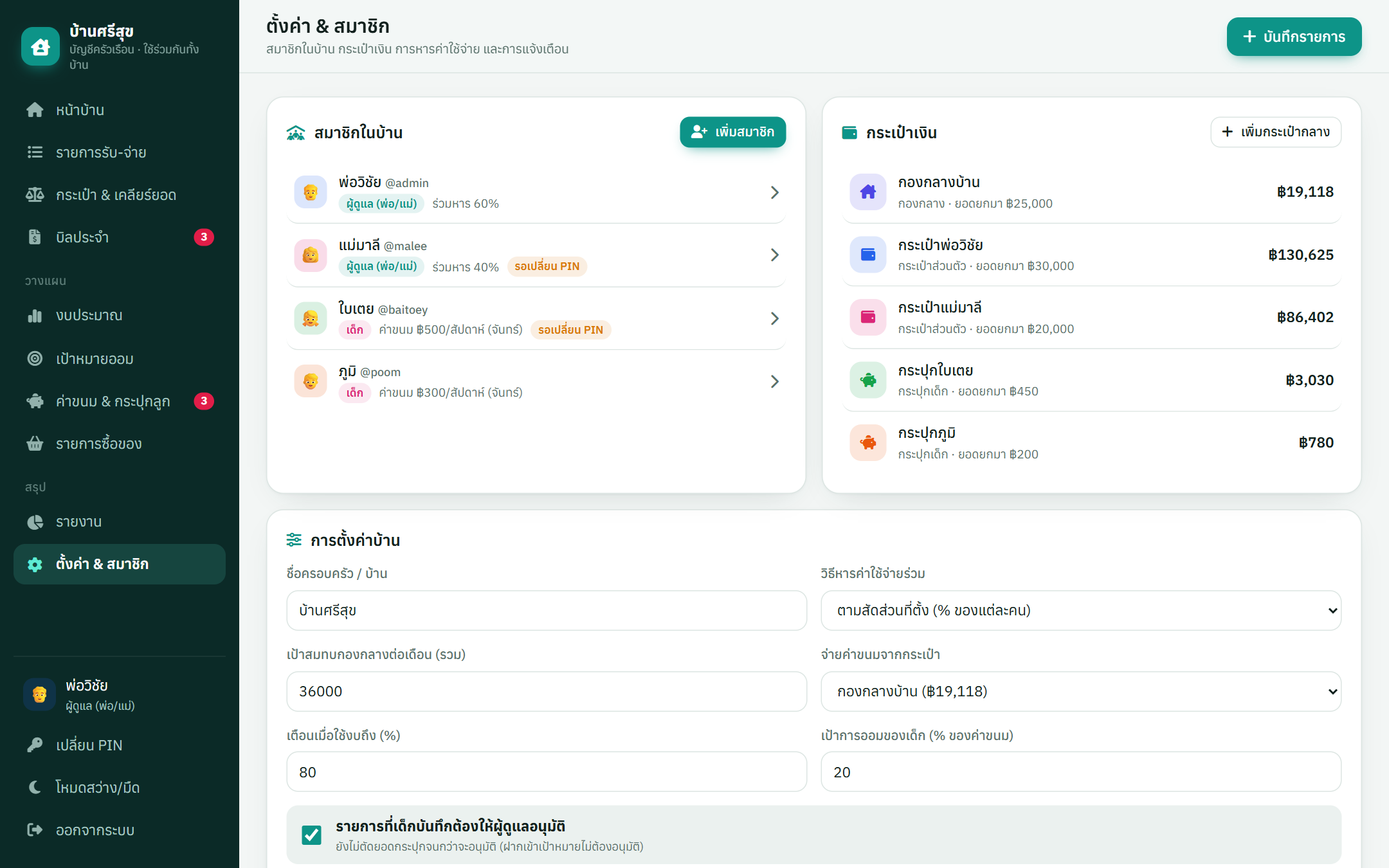Expand ภูมิ member row chevron
The width and height of the screenshot is (1389, 868).
click(x=774, y=381)
